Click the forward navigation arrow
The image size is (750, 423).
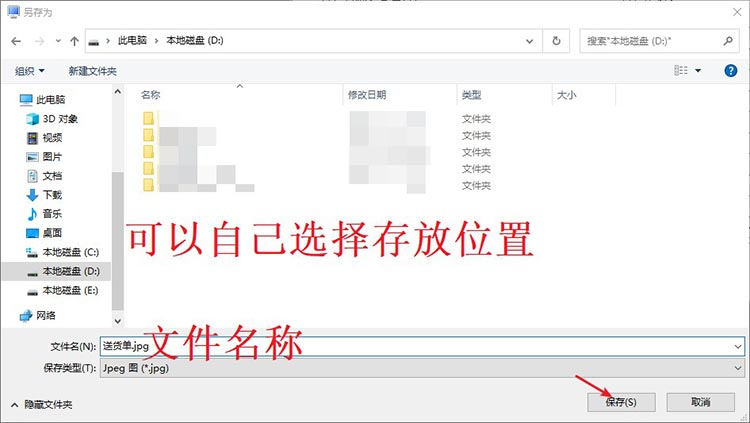[39, 41]
